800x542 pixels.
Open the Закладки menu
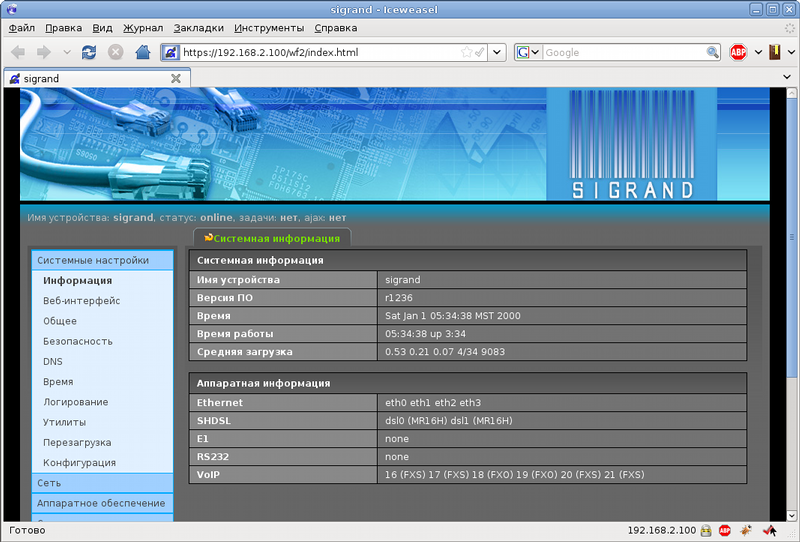[x=198, y=28]
